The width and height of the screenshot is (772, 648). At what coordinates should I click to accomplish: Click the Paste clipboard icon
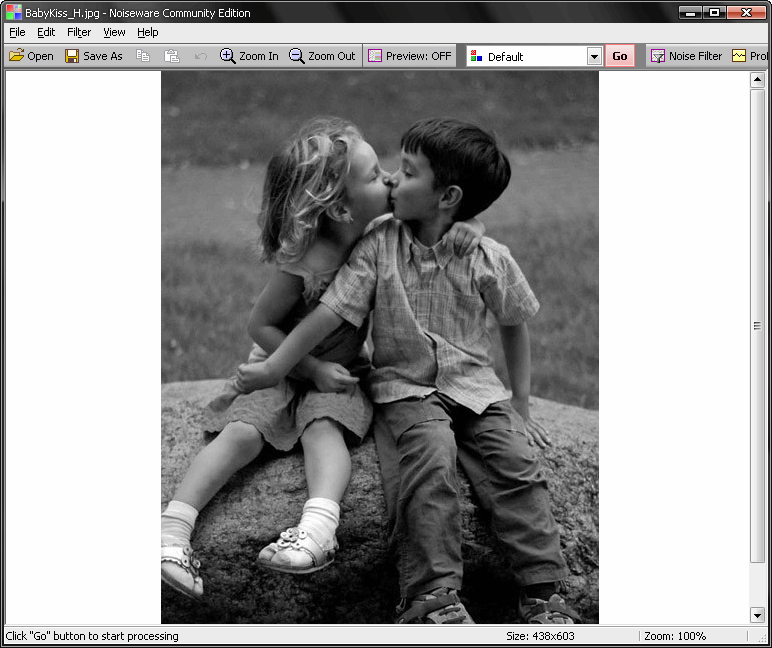pyautogui.click(x=172, y=56)
